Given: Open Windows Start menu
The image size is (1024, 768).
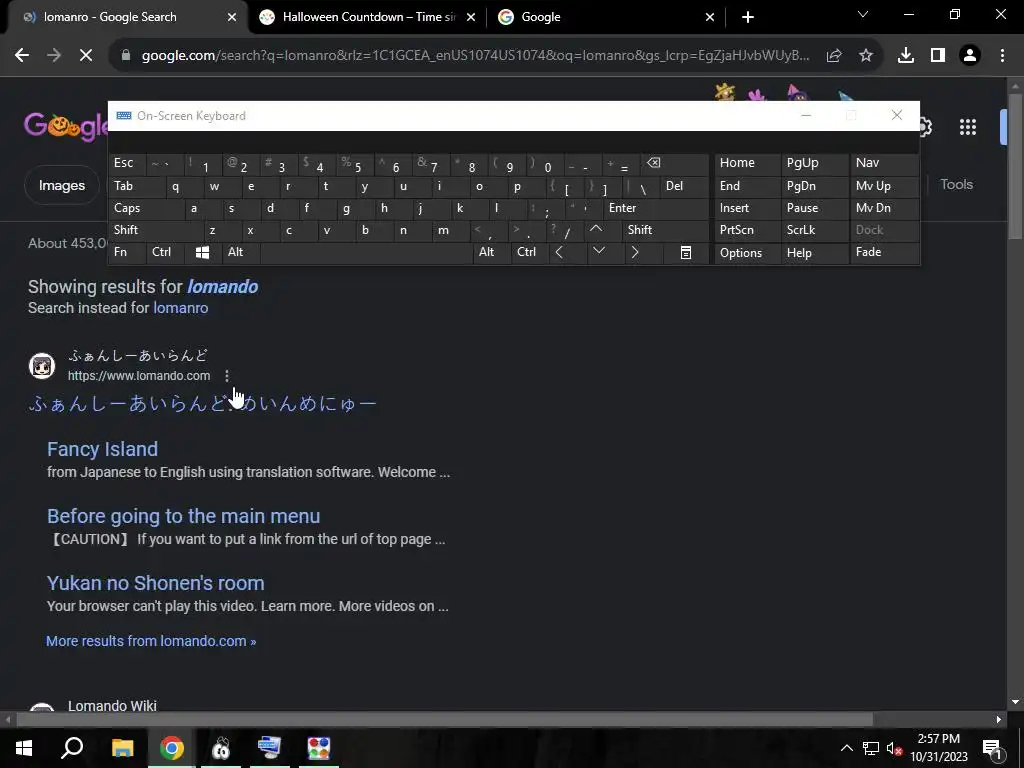Looking at the screenshot, I should (x=24, y=748).
